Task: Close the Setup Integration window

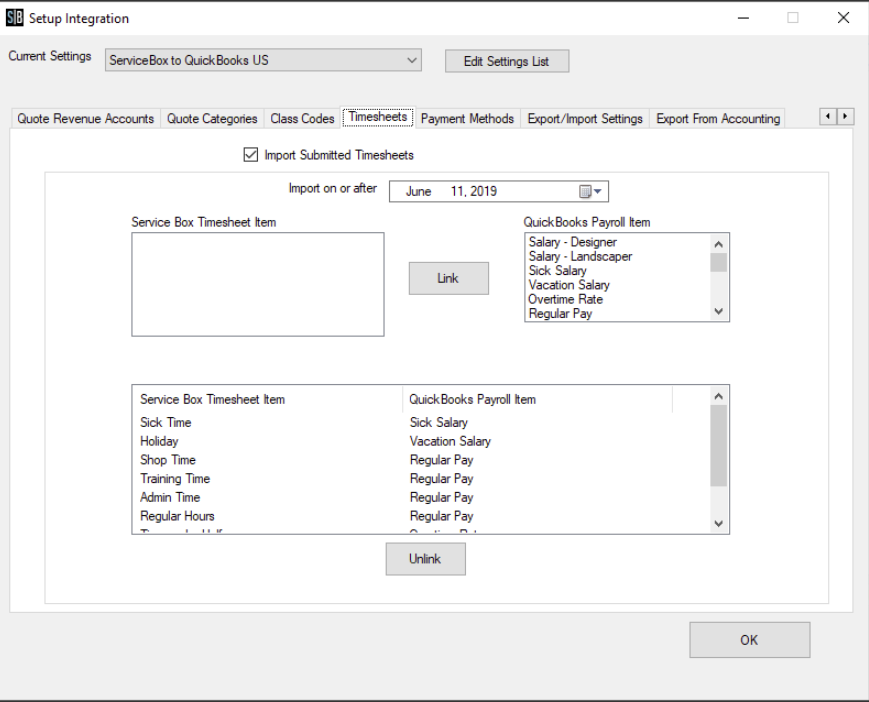Action: coord(843,18)
